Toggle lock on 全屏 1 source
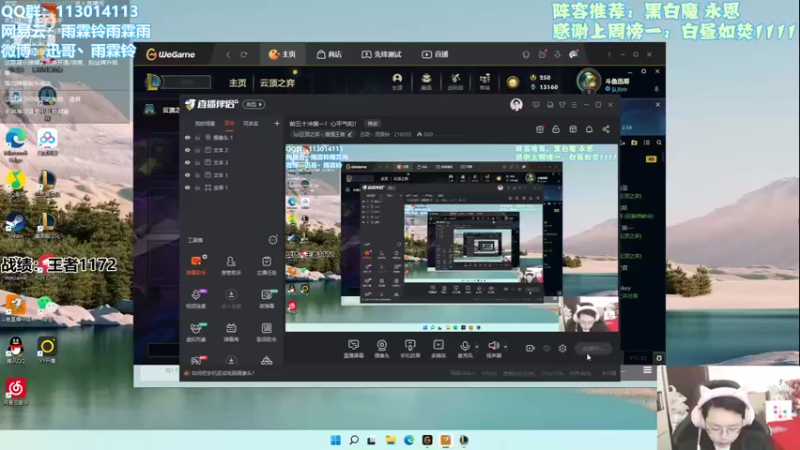This screenshot has width=800, height=450. click(x=197, y=188)
